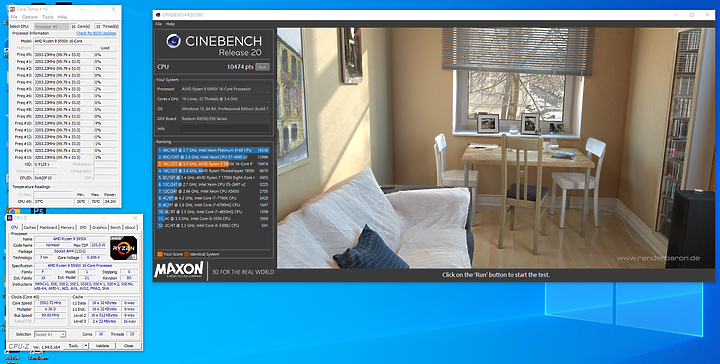Select ranking entry Intel Core i7-6700HQ
This screenshot has width=720, height=364.
214,205
